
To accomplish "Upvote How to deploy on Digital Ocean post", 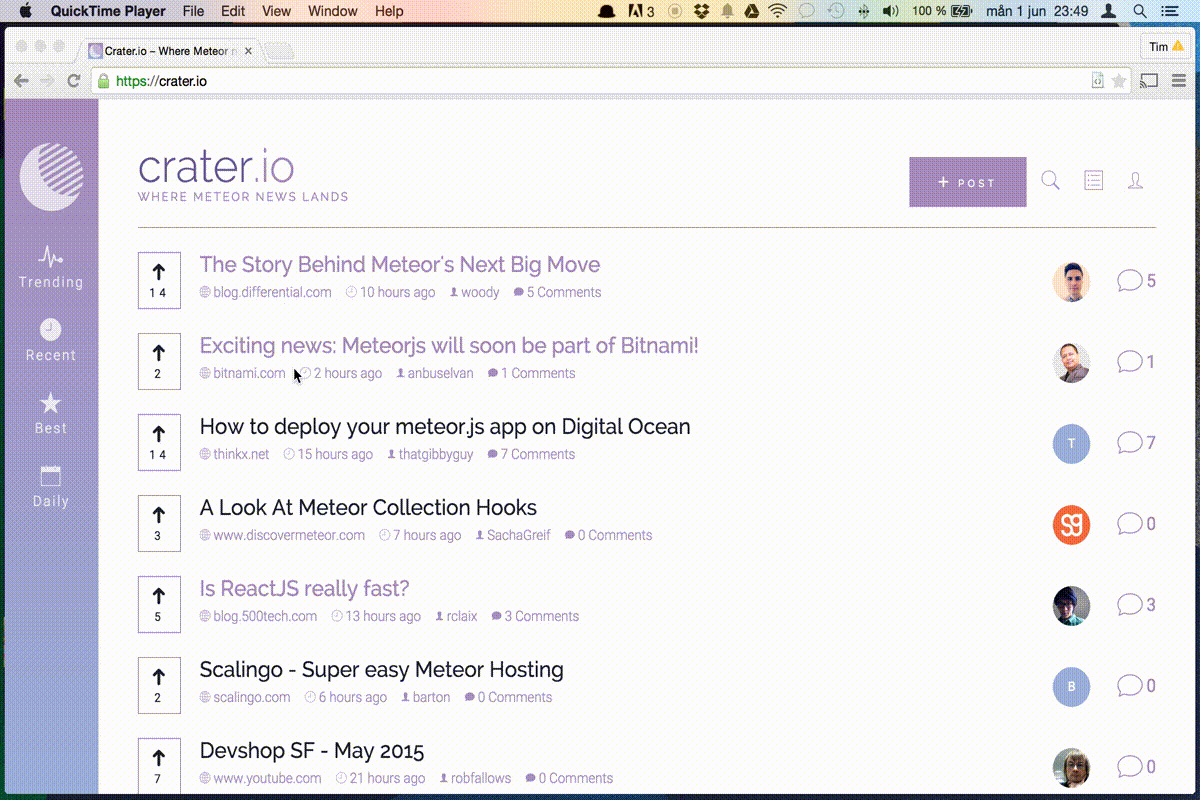I will coord(159,442).
